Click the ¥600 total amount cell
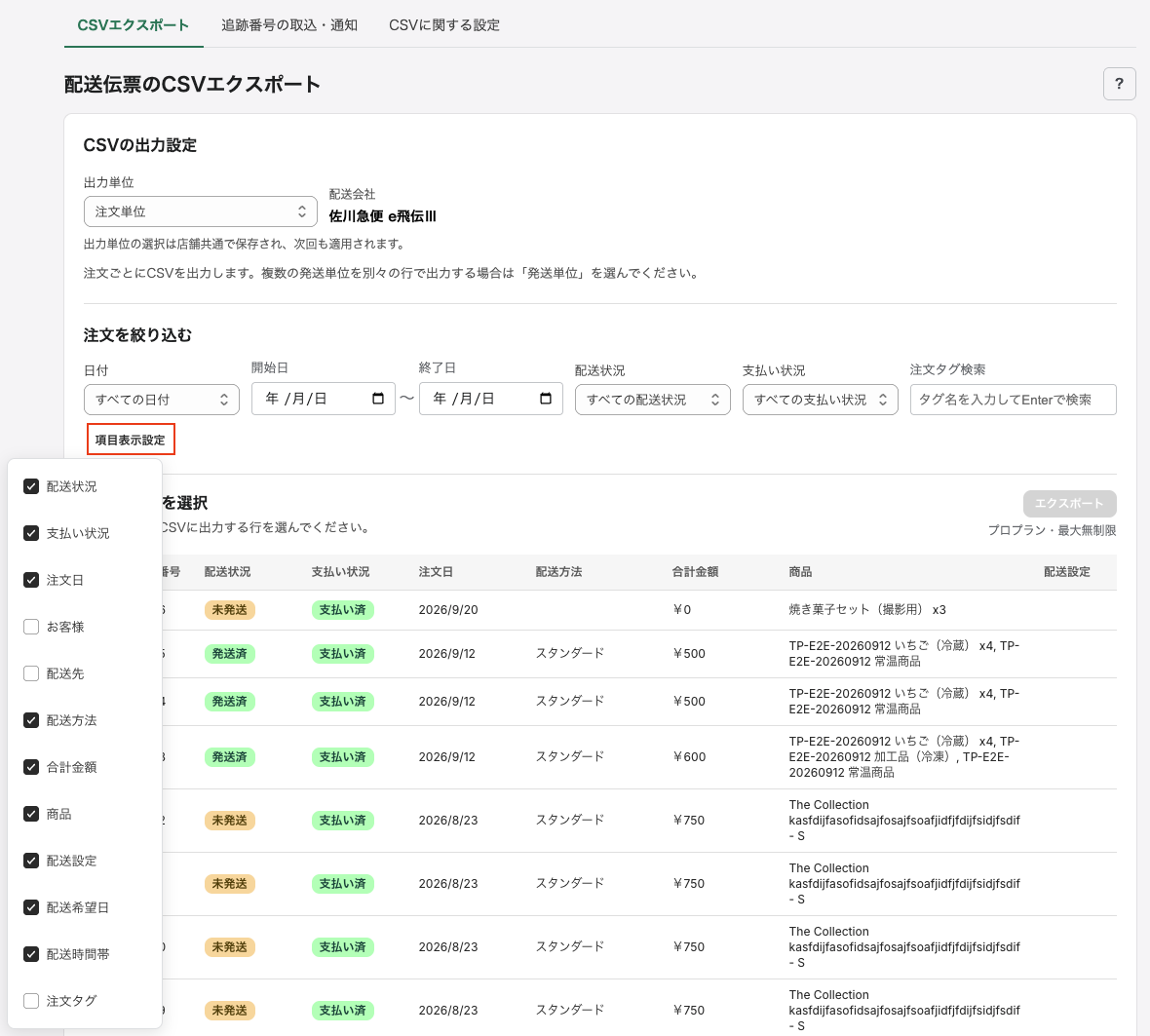The width and height of the screenshot is (1150, 1036). (689, 757)
